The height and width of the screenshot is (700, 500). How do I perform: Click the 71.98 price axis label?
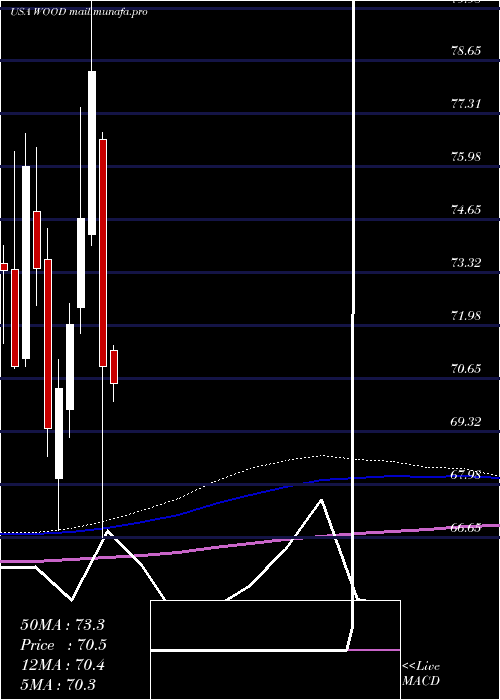[x=466, y=316]
